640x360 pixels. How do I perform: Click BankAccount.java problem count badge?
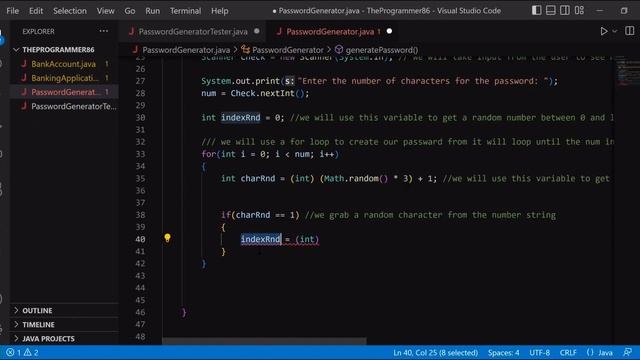coord(107,64)
